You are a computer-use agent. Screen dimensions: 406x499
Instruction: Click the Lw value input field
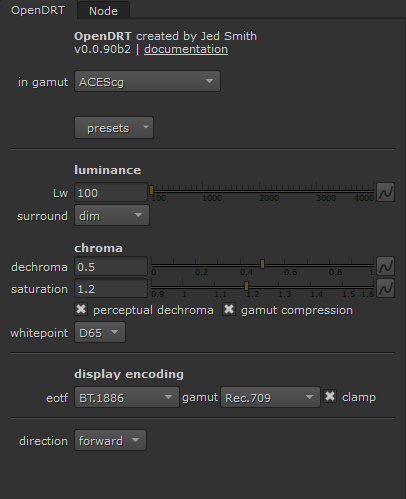(x=111, y=192)
